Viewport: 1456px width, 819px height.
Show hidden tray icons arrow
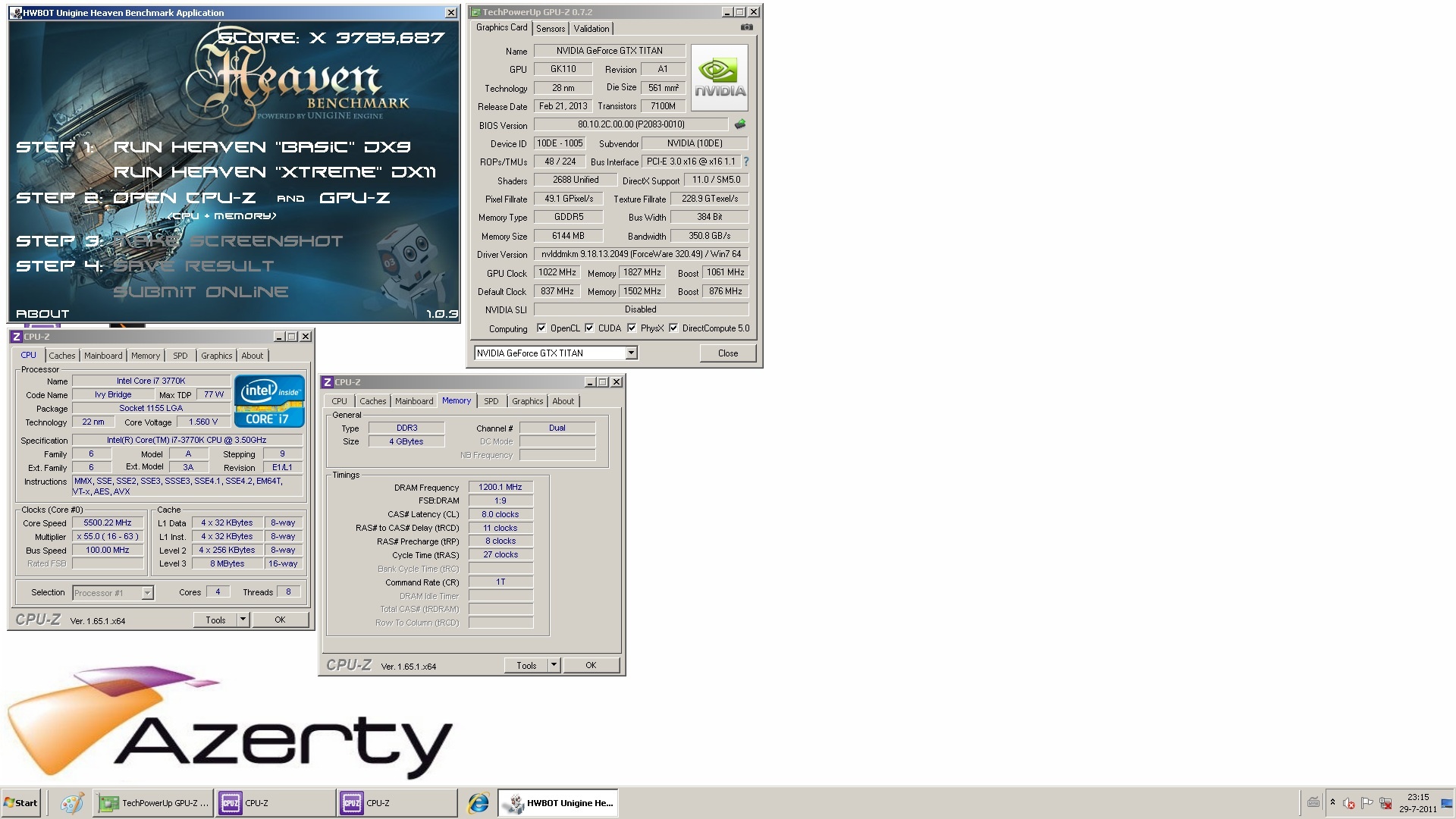tap(1332, 802)
